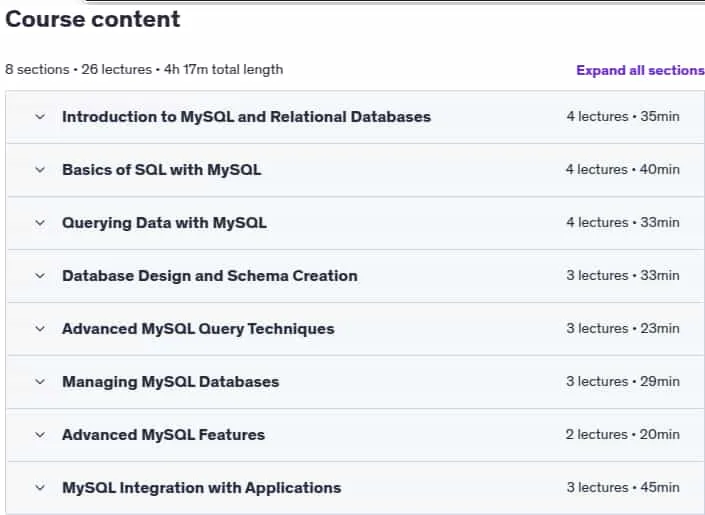Expand the Querying Data with MySQL chevron

40,223
